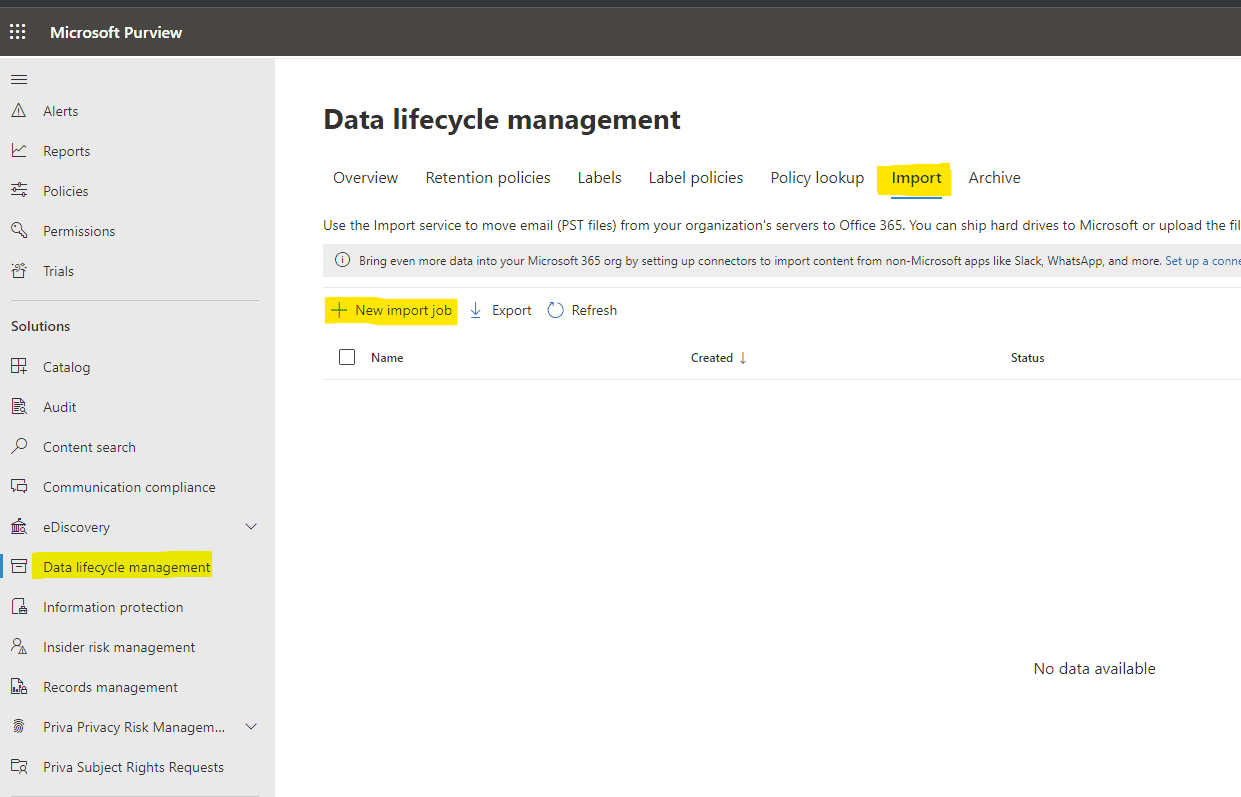Viewport: 1241px width, 797px height.
Task: Click the Created column sort arrow
Action: [x=743, y=358]
